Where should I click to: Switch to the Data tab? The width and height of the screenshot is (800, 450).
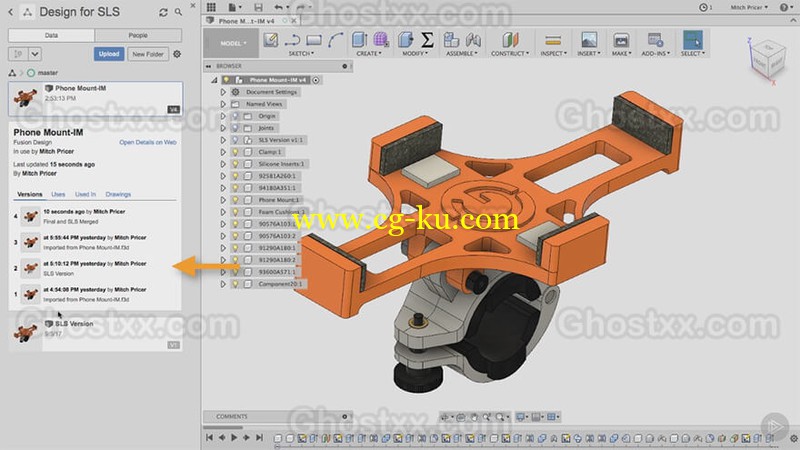coord(51,35)
